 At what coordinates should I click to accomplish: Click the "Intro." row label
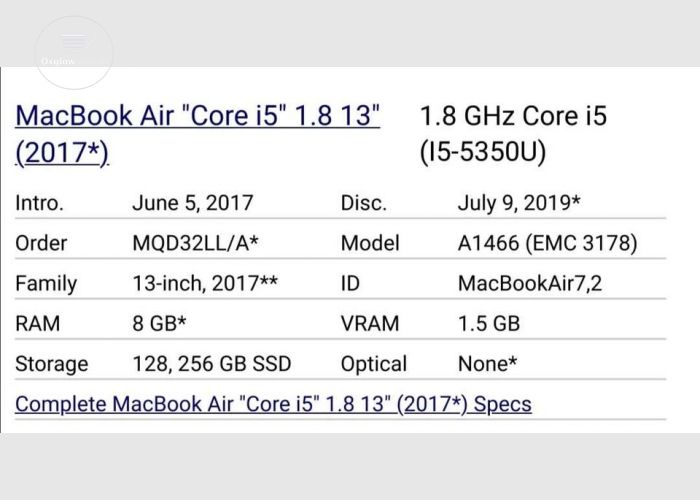(39, 203)
